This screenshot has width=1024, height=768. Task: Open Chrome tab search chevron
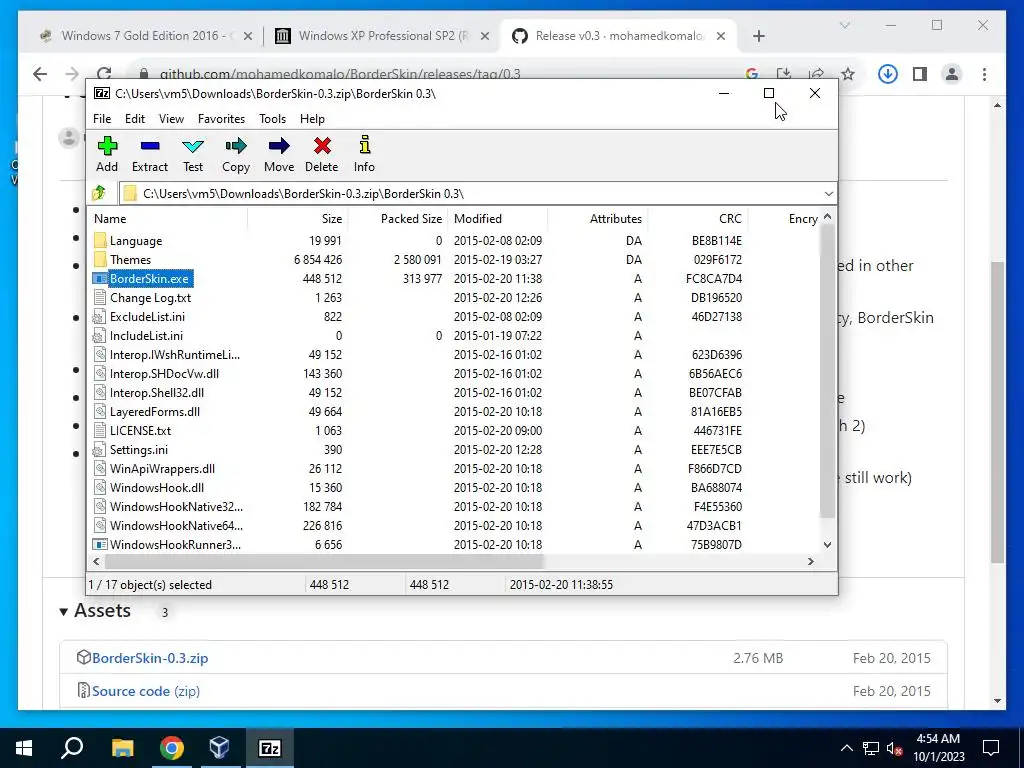click(x=844, y=25)
